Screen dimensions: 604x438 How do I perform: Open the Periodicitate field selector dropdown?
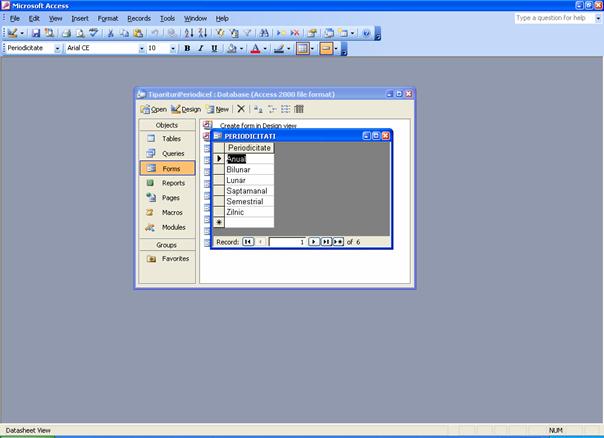click(57, 48)
